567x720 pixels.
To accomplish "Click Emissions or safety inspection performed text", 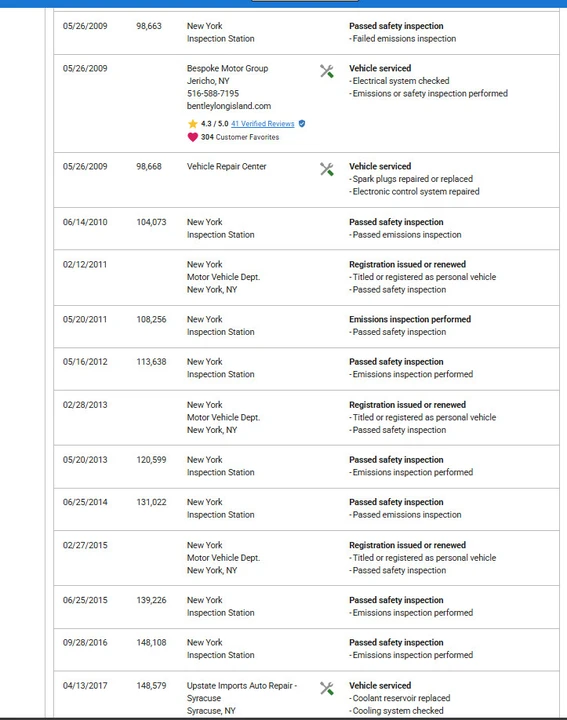I will [x=430, y=94].
